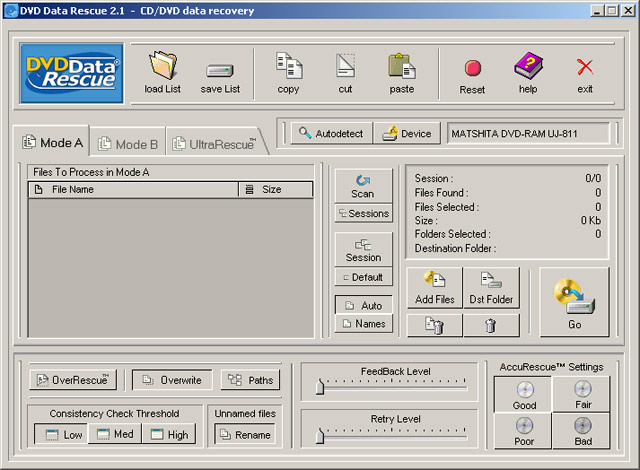
Task: Choose the Fair AccuRescue setting
Action: [582, 394]
